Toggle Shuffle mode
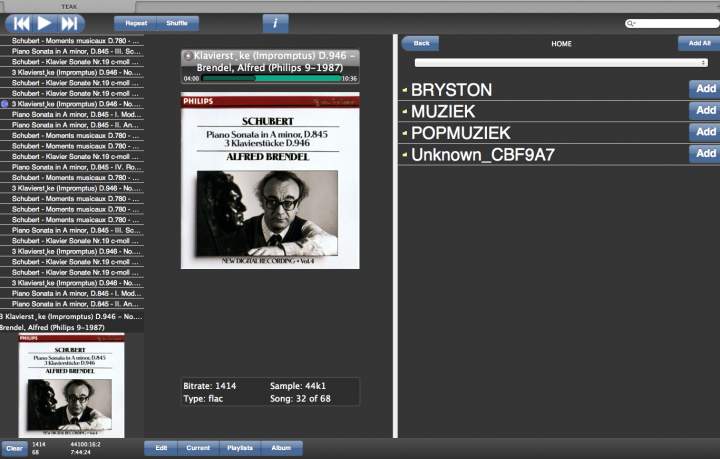 point(177,23)
